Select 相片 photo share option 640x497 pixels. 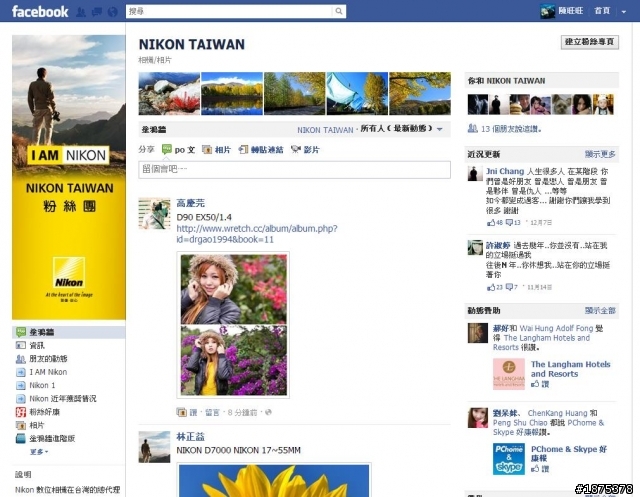[216, 150]
